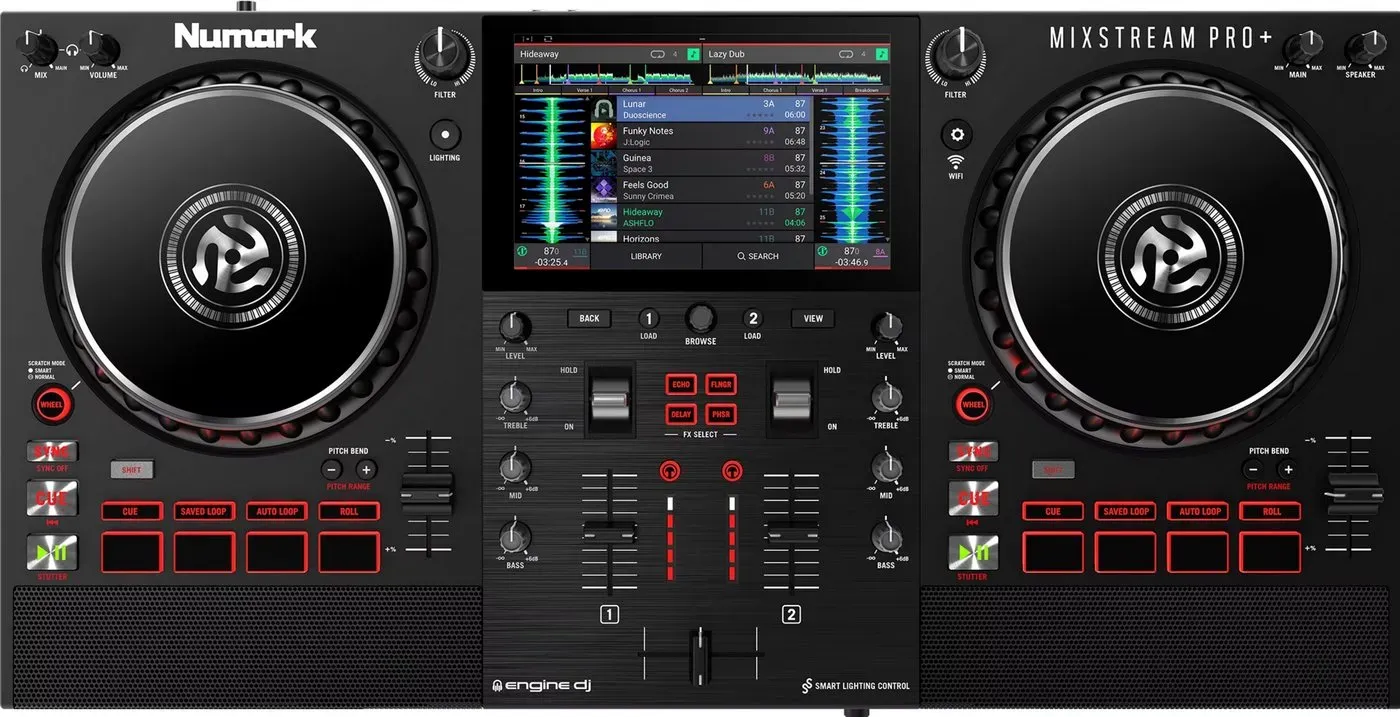Toggle key lock note icon on Hideaway deck

coord(693,54)
